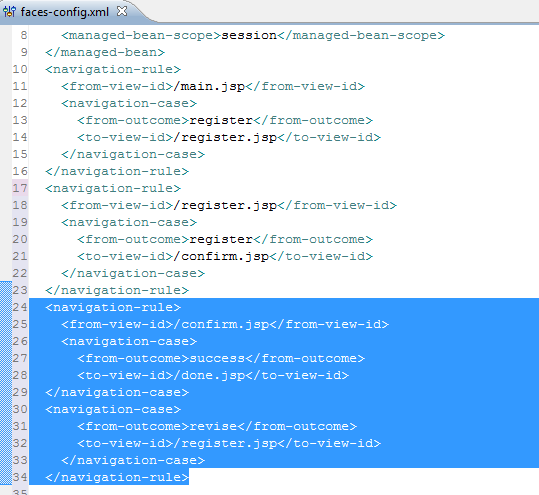Click '/confirm.jsp' on line 21

pyautogui.click(x=221, y=256)
